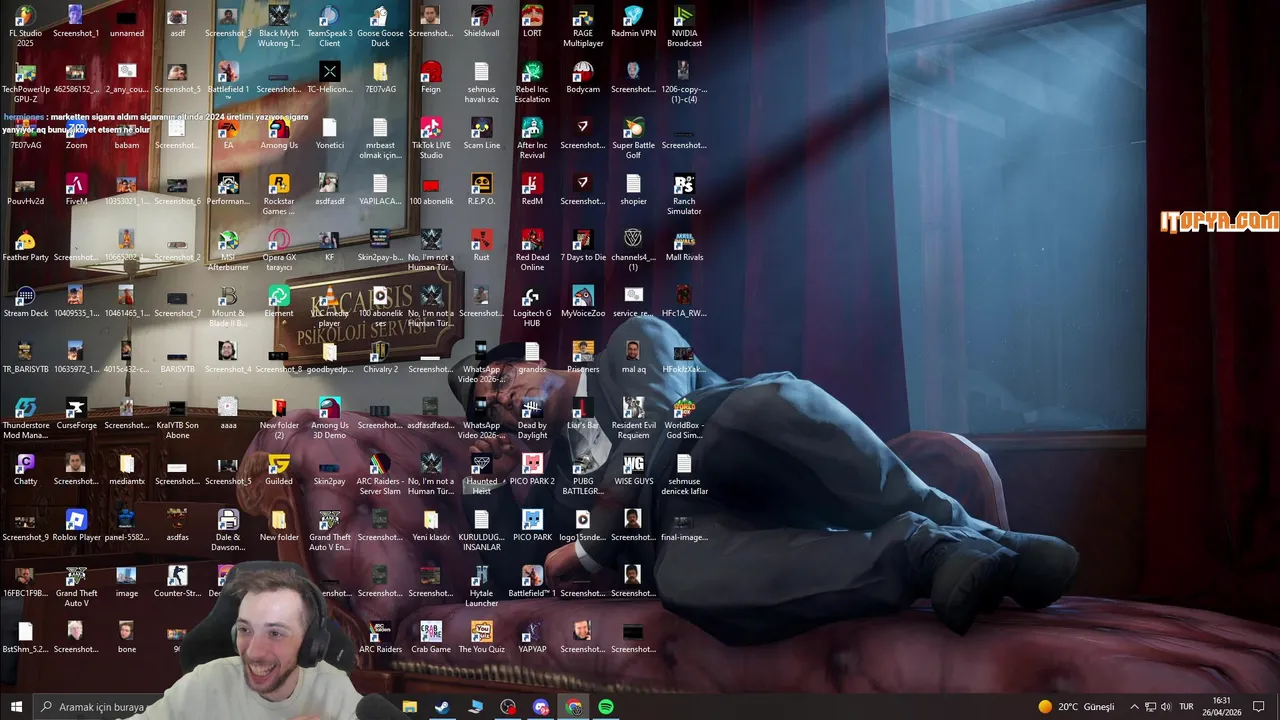Open the Chatty desktop icon
This screenshot has width=1280, height=720.
[x=25, y=469]
